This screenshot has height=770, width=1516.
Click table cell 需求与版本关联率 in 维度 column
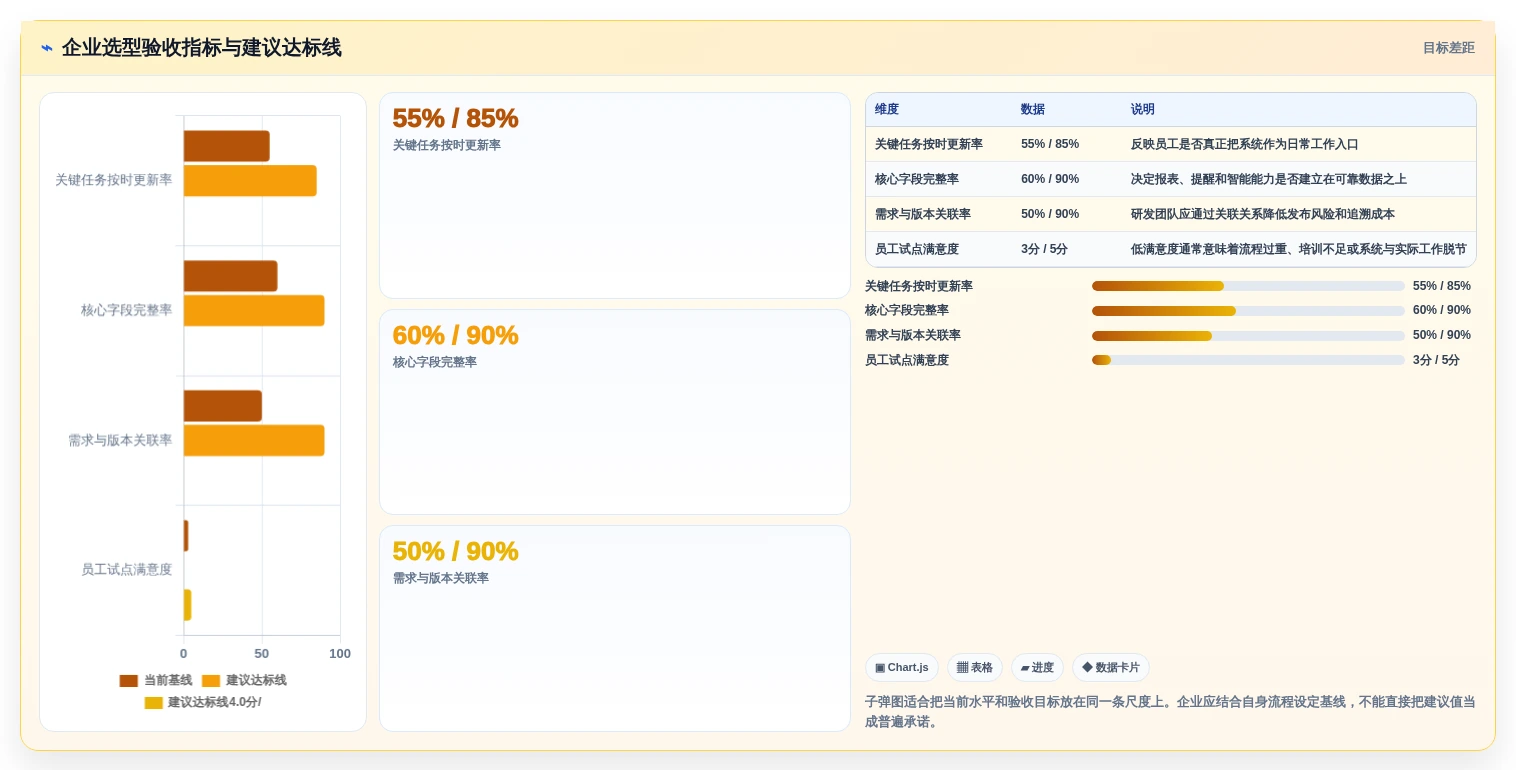pos(923,214)
